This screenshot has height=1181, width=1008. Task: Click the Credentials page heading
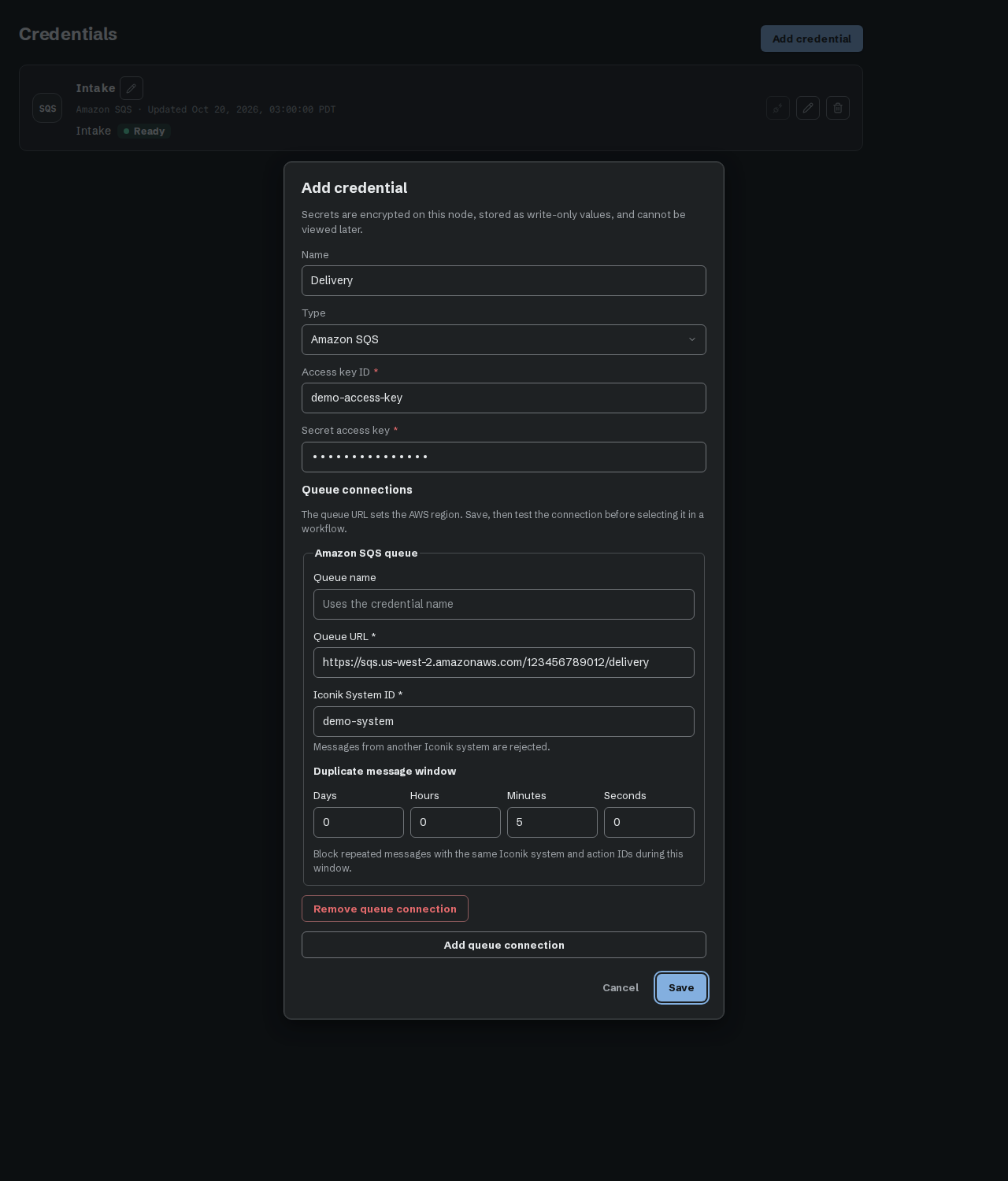coord(68,34)
